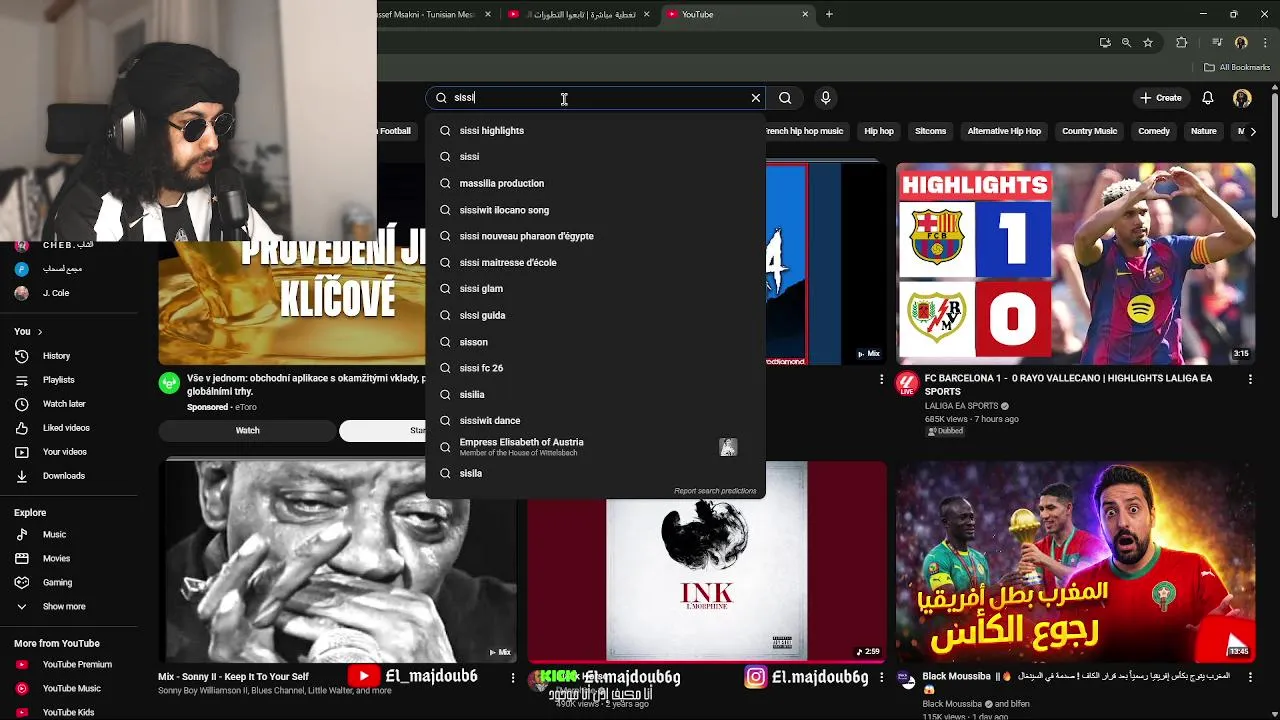1280x720 pixels.
Task: Click the search text field containing sissi
Action: (x=598, y=98)
